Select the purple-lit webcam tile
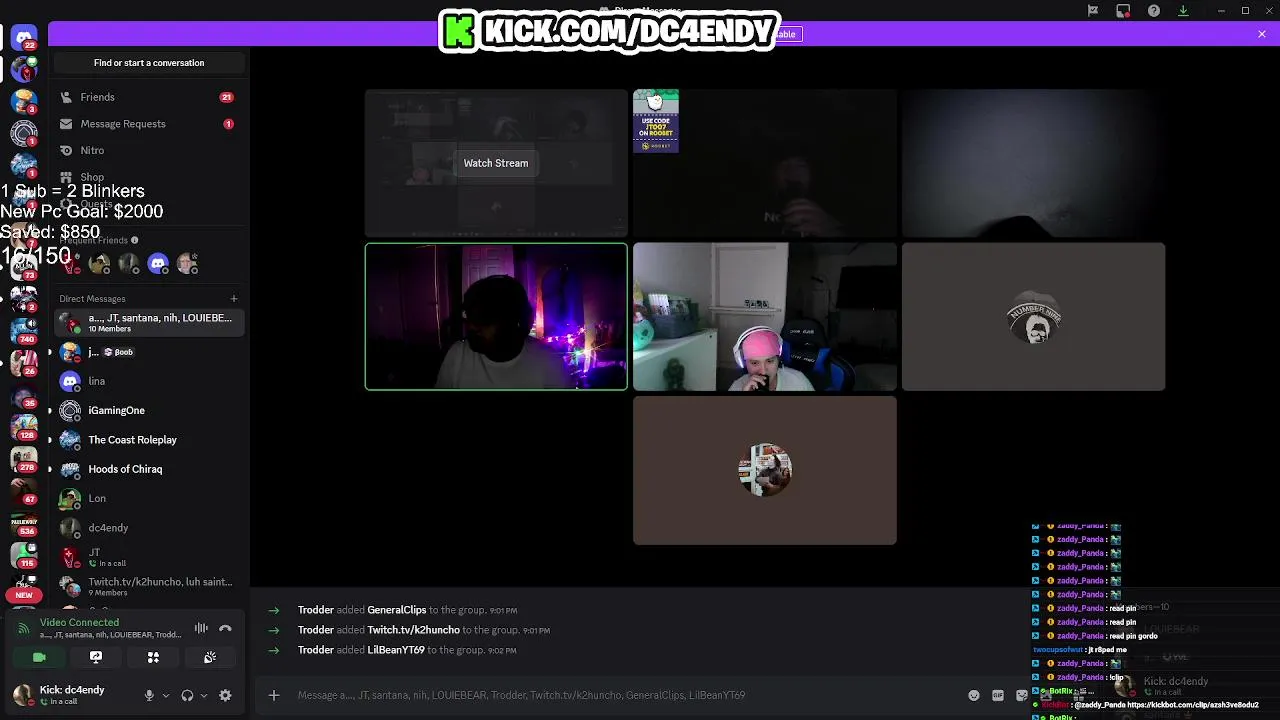 [496, 317]
